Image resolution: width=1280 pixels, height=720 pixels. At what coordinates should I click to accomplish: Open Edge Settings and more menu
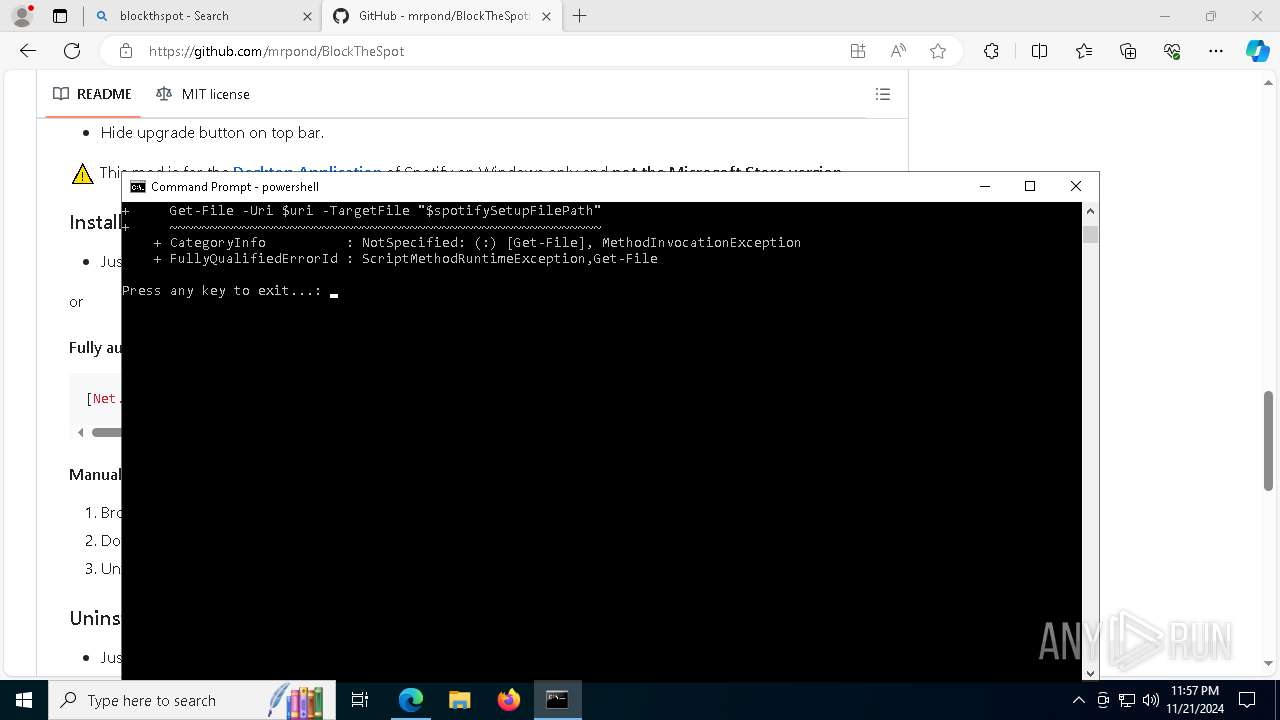[1216, 51]
